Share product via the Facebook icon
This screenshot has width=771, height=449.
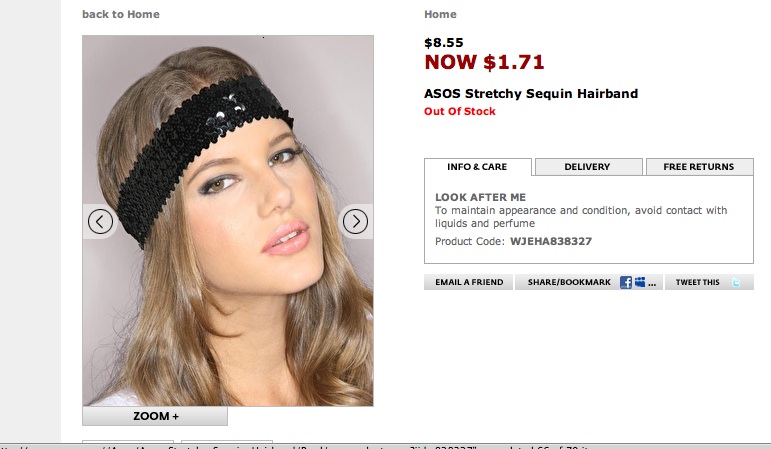coord(625,282)
